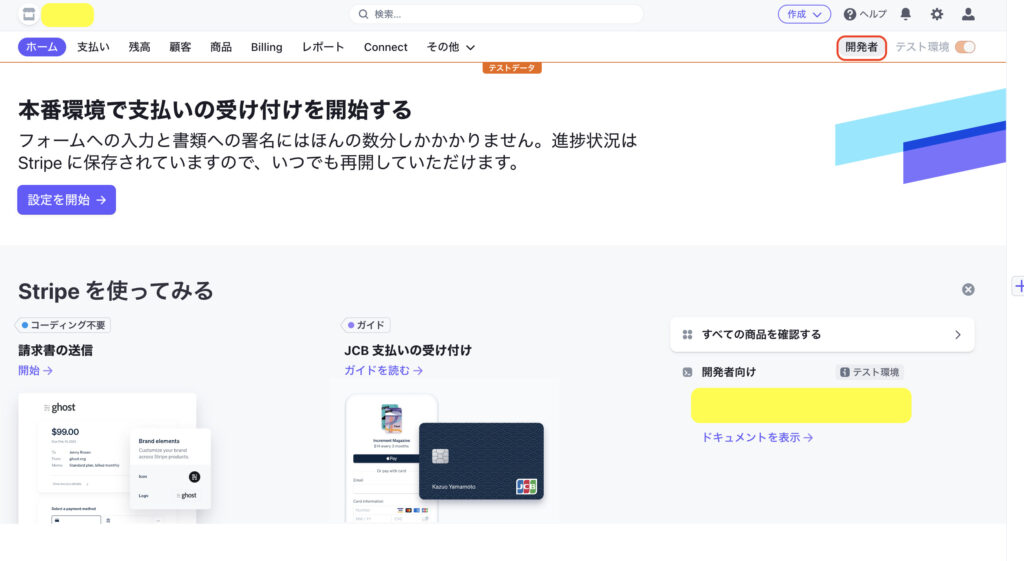Click the plus icon at right edge
The height and width of the screenshot is (561, 1024).
1019,285
